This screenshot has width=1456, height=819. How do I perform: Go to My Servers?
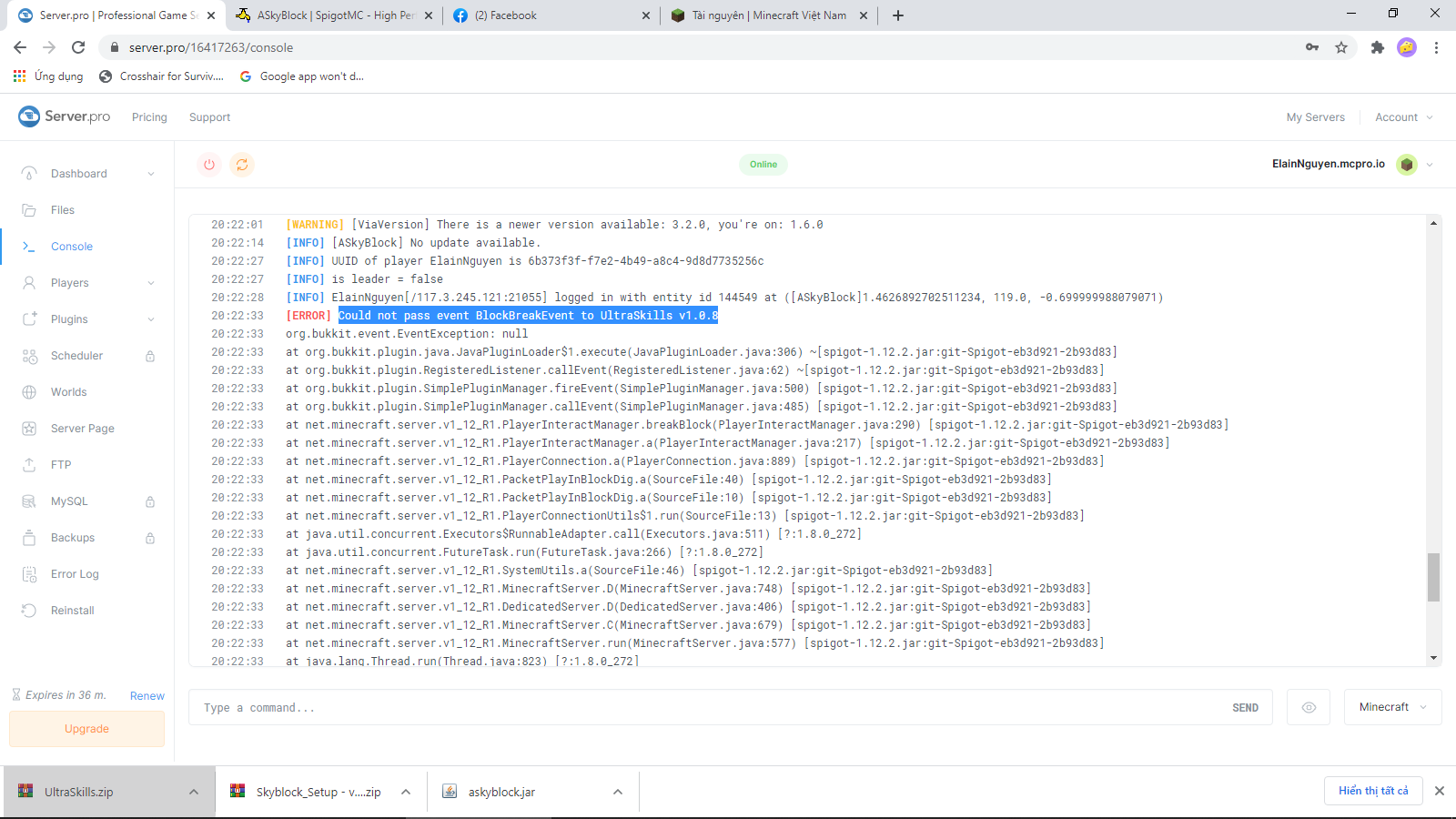(x=1315, y=117)
